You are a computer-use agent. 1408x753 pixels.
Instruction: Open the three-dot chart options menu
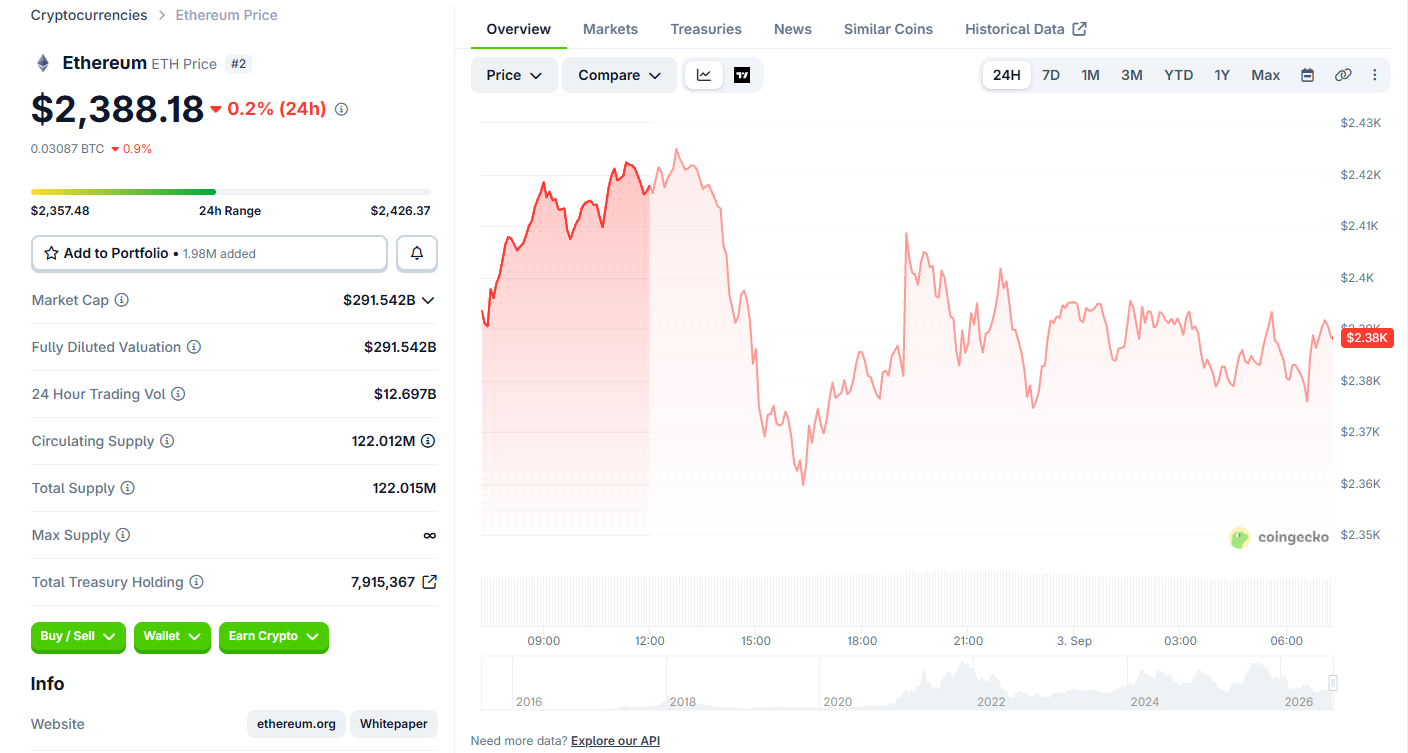point(1375,75)
